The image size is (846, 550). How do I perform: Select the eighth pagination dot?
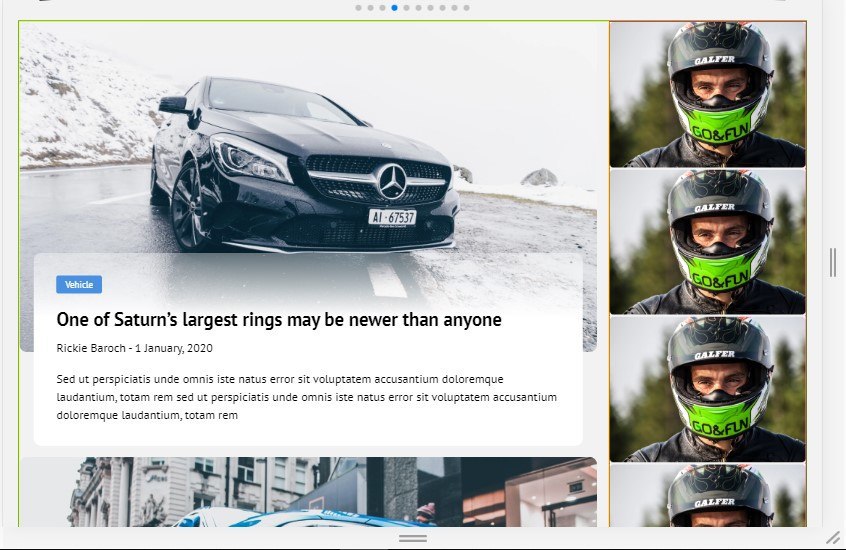(442, 8)
